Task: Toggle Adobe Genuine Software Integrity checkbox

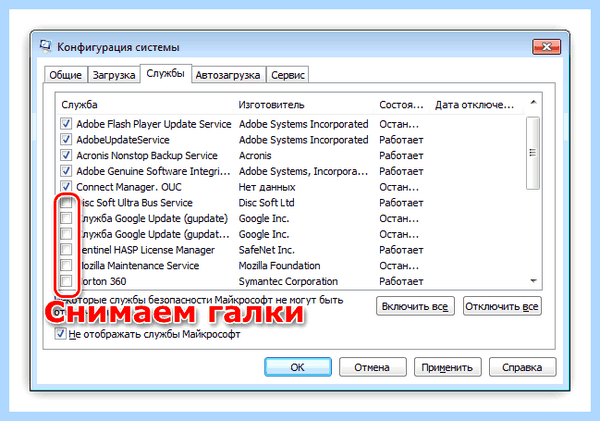Action: (66, 171)
